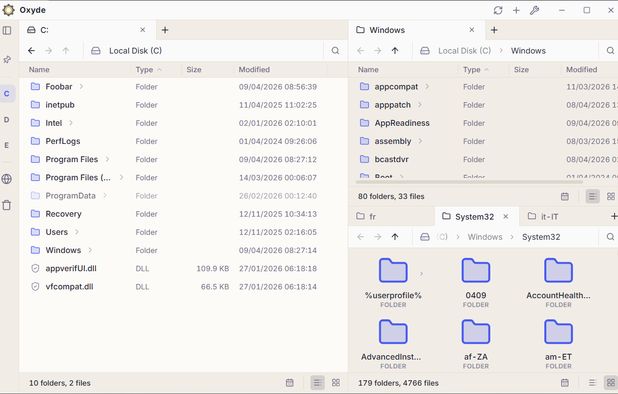Expand the Foobar folder chevron
Image resolution: width=618 pixels, height=394 pixels.
coord(81,86)
